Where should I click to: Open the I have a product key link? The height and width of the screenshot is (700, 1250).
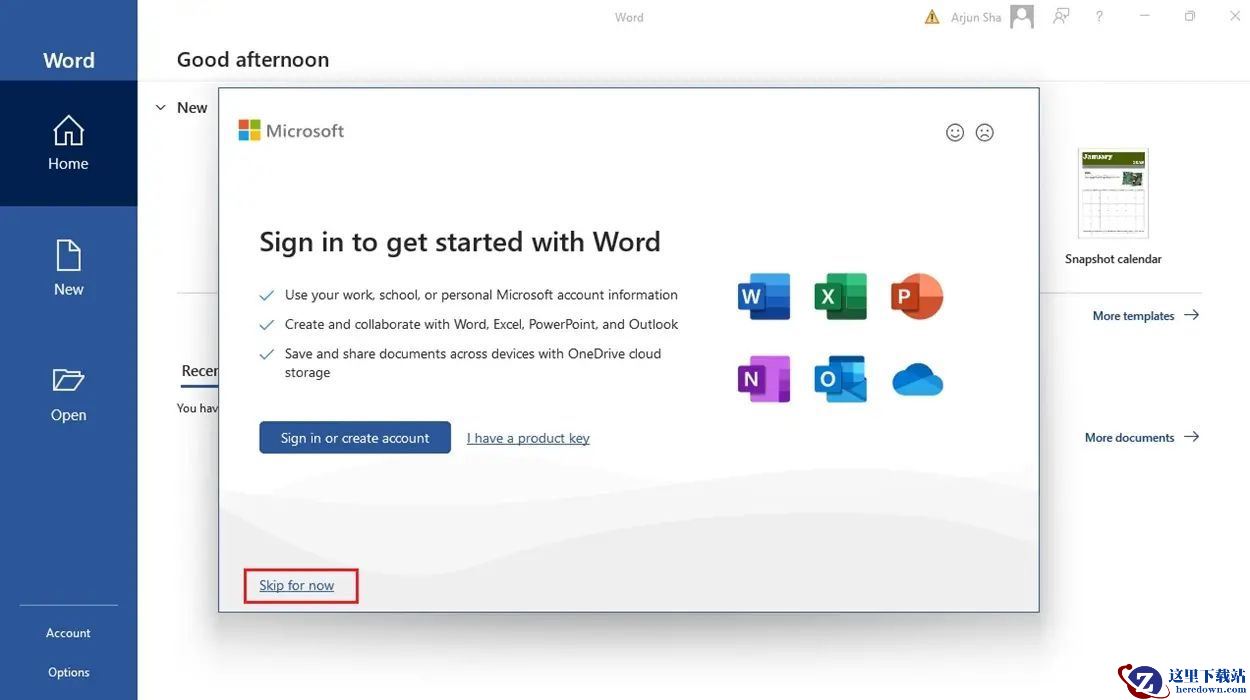[528, 438]
